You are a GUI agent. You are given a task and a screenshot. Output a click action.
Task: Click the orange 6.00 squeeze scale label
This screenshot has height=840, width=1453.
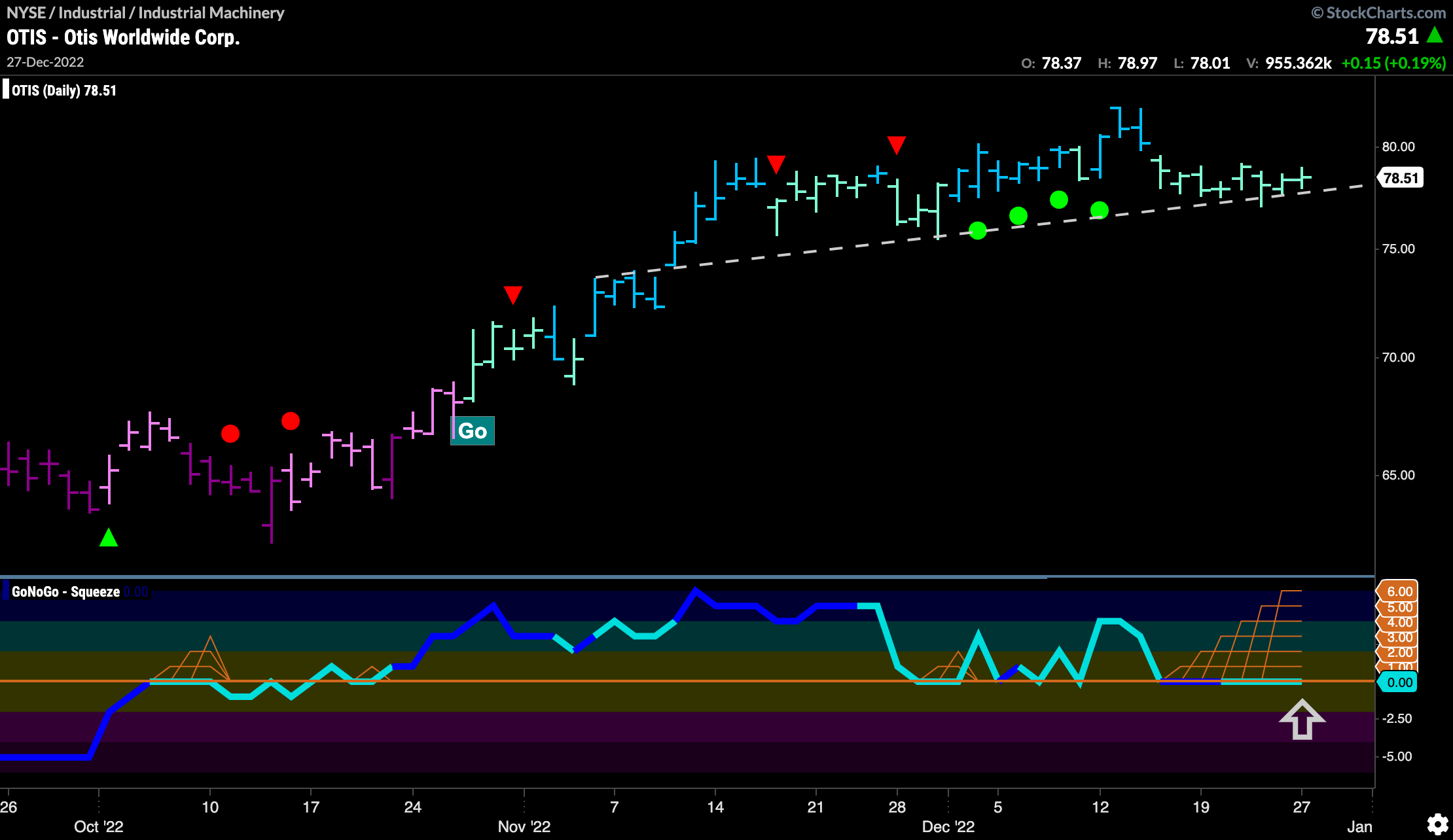pos(1399,591)
